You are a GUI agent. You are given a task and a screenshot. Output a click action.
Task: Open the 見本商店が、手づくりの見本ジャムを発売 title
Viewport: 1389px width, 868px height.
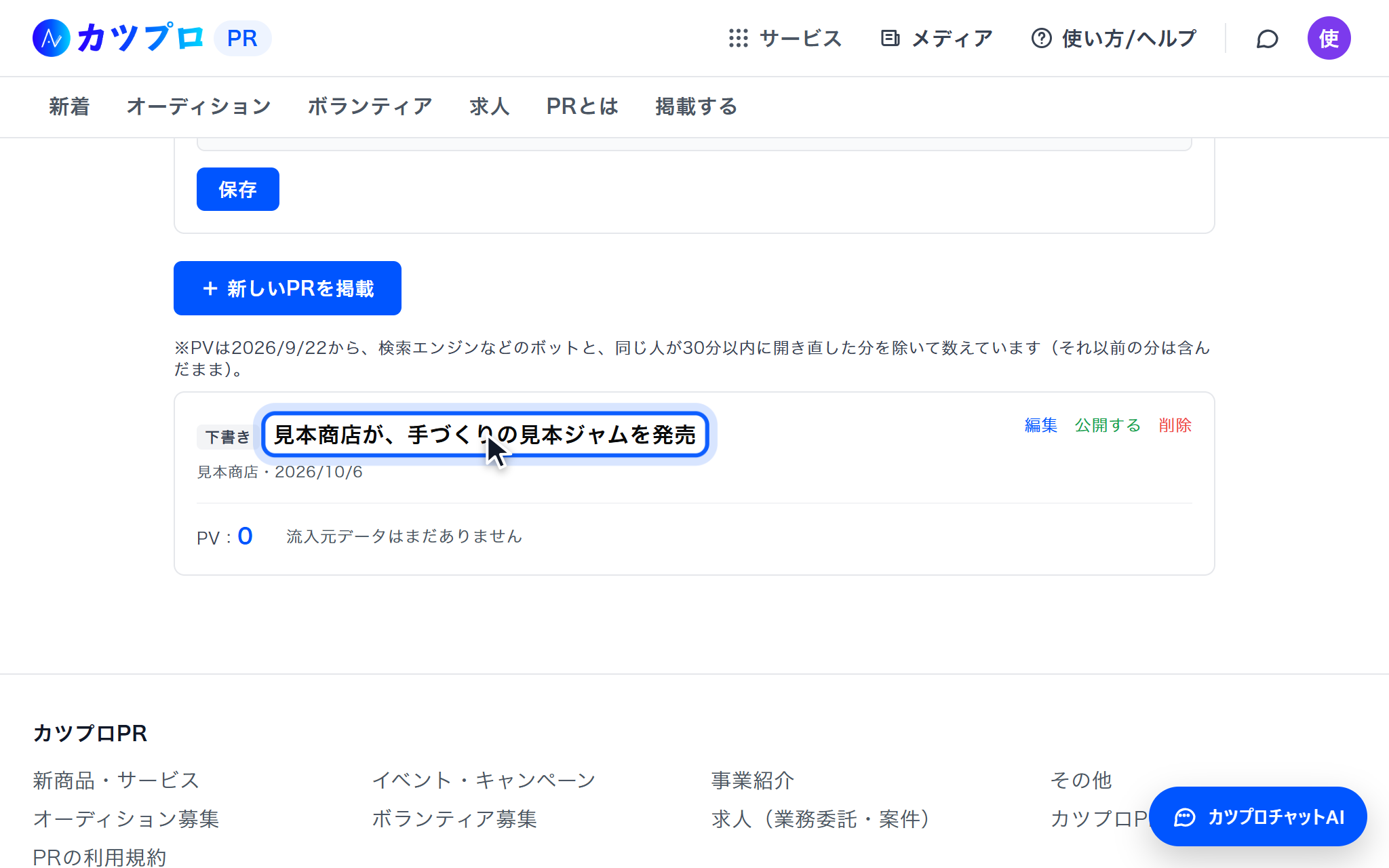[x=485, y=435]
